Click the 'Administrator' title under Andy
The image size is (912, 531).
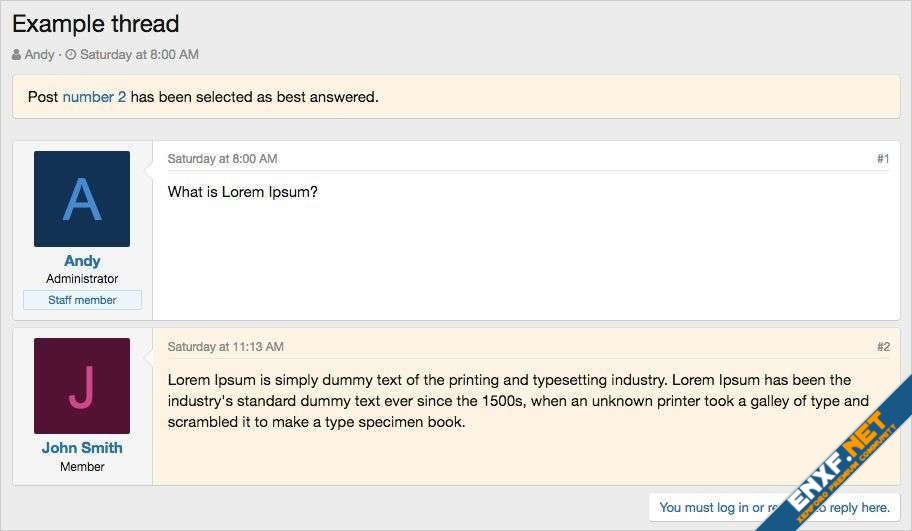tap(82, 279)
